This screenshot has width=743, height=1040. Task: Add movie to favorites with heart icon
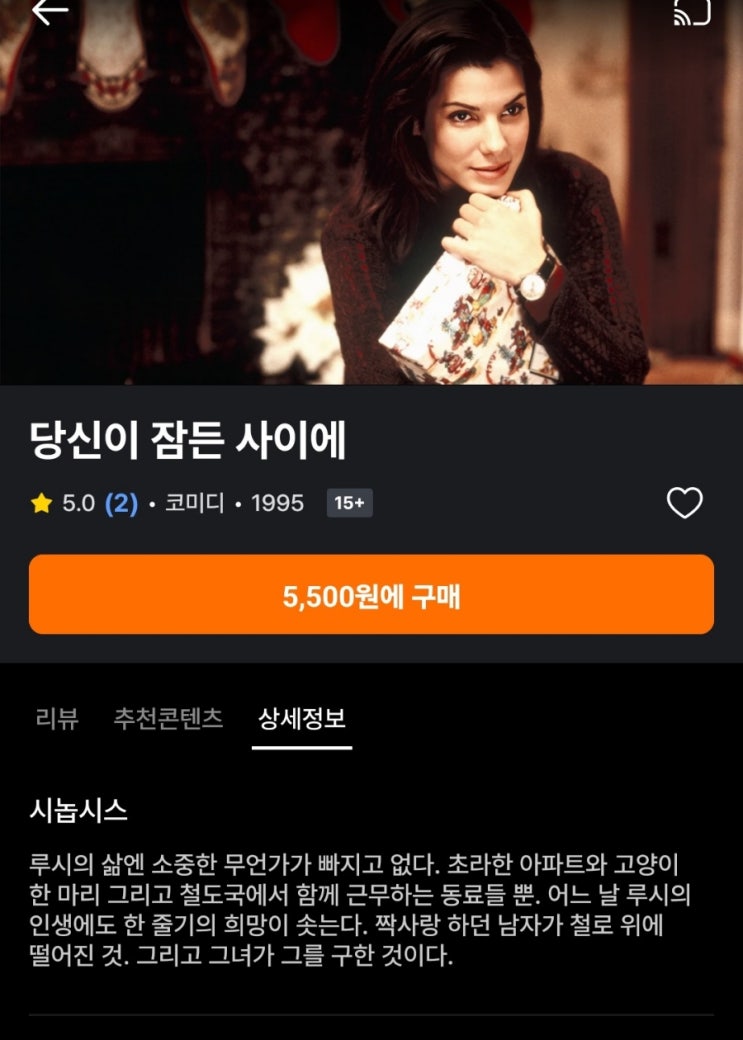[x=685, y=503]
